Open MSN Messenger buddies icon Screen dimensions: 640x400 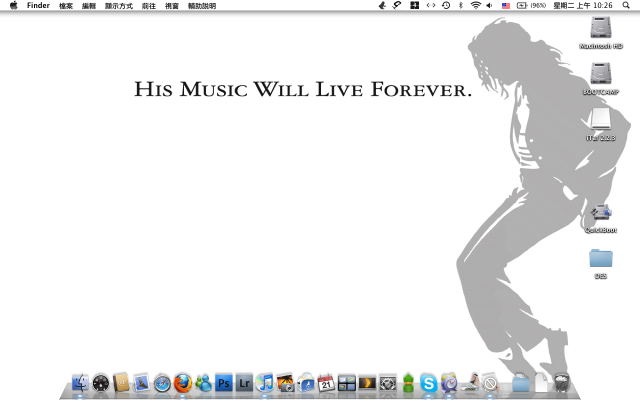coord(203,383)
